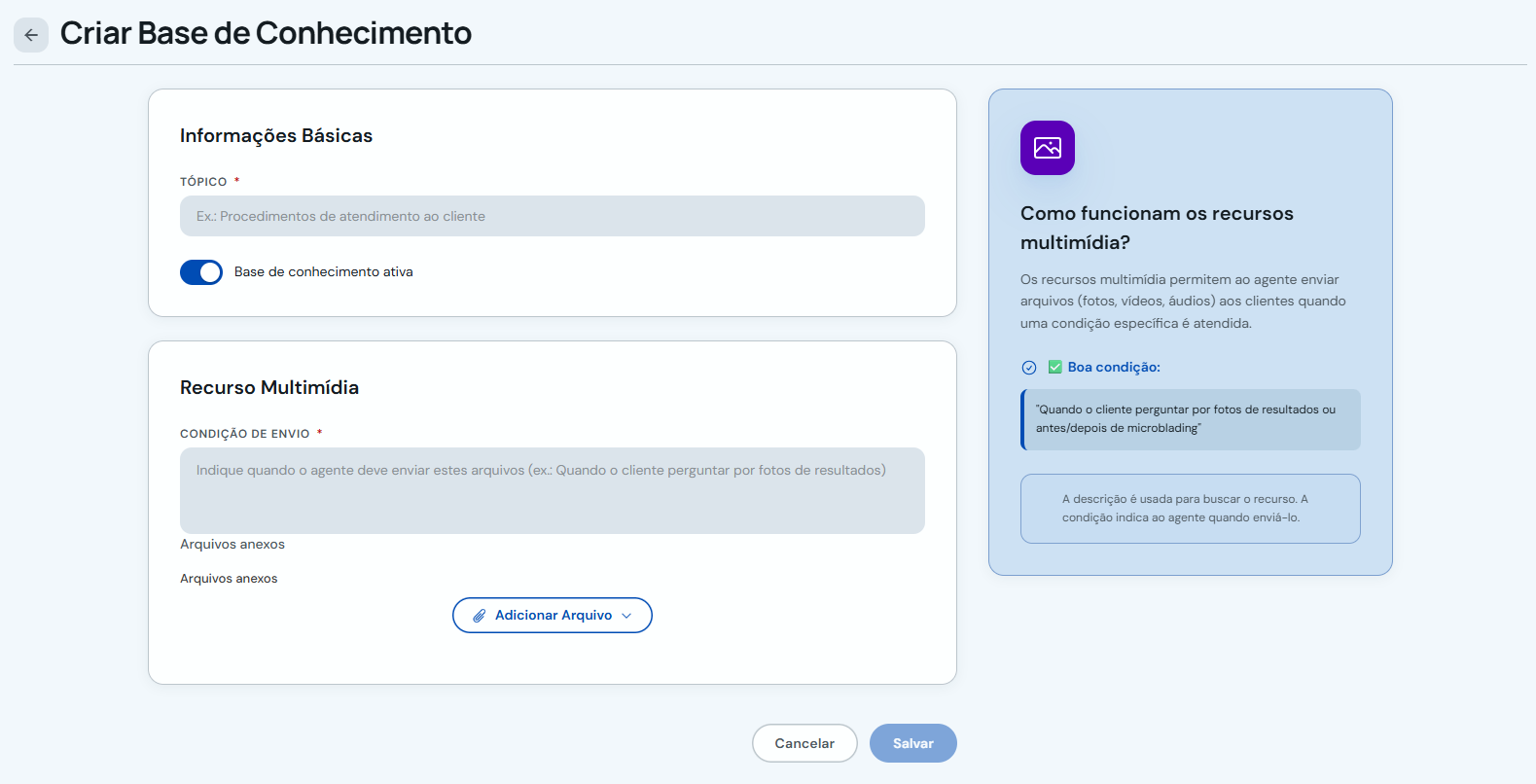The width and height of the screenshot is (1536, 784).
Task: Click the paperclip icon in Adicionar Arquivo
Action: tap(480, 616)
